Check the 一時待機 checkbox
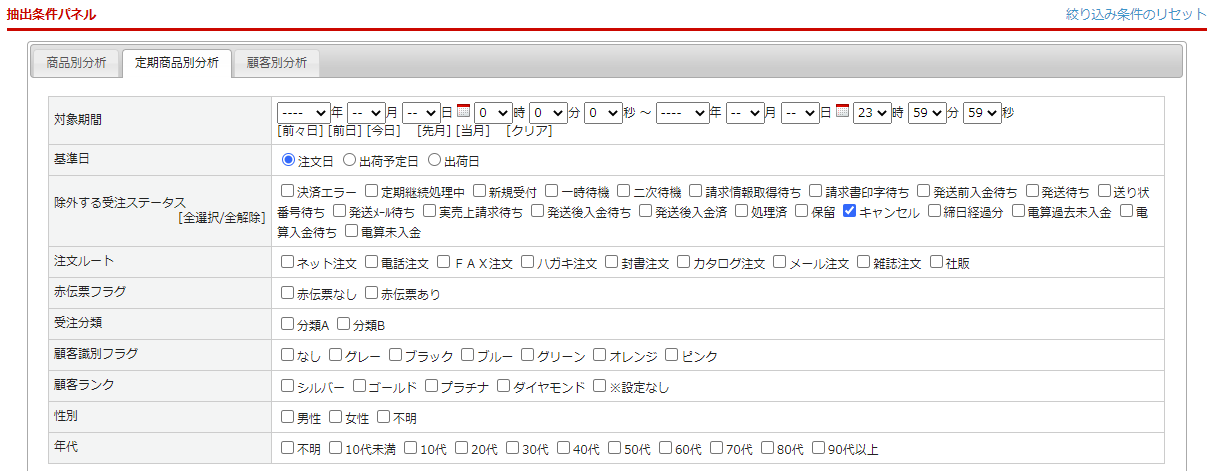 pos(552,190)
